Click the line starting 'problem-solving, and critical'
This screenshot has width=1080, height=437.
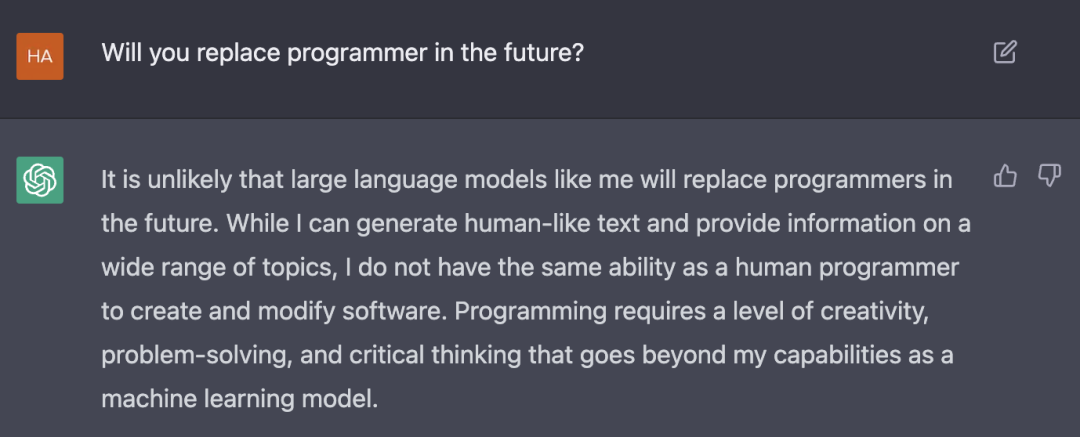[527, 356]
